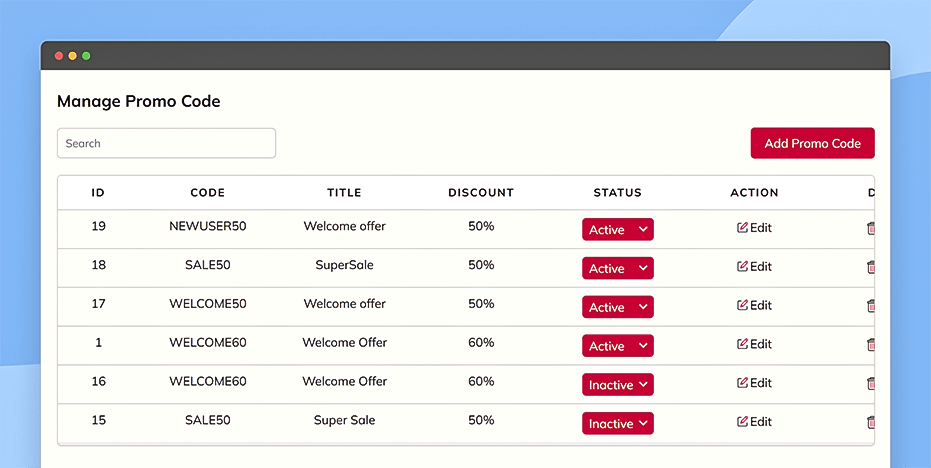Image resolution: width=931 pixels, height=468 pixels.
Task: Click the Manage Promo Code heading
Action: point(138,102)
